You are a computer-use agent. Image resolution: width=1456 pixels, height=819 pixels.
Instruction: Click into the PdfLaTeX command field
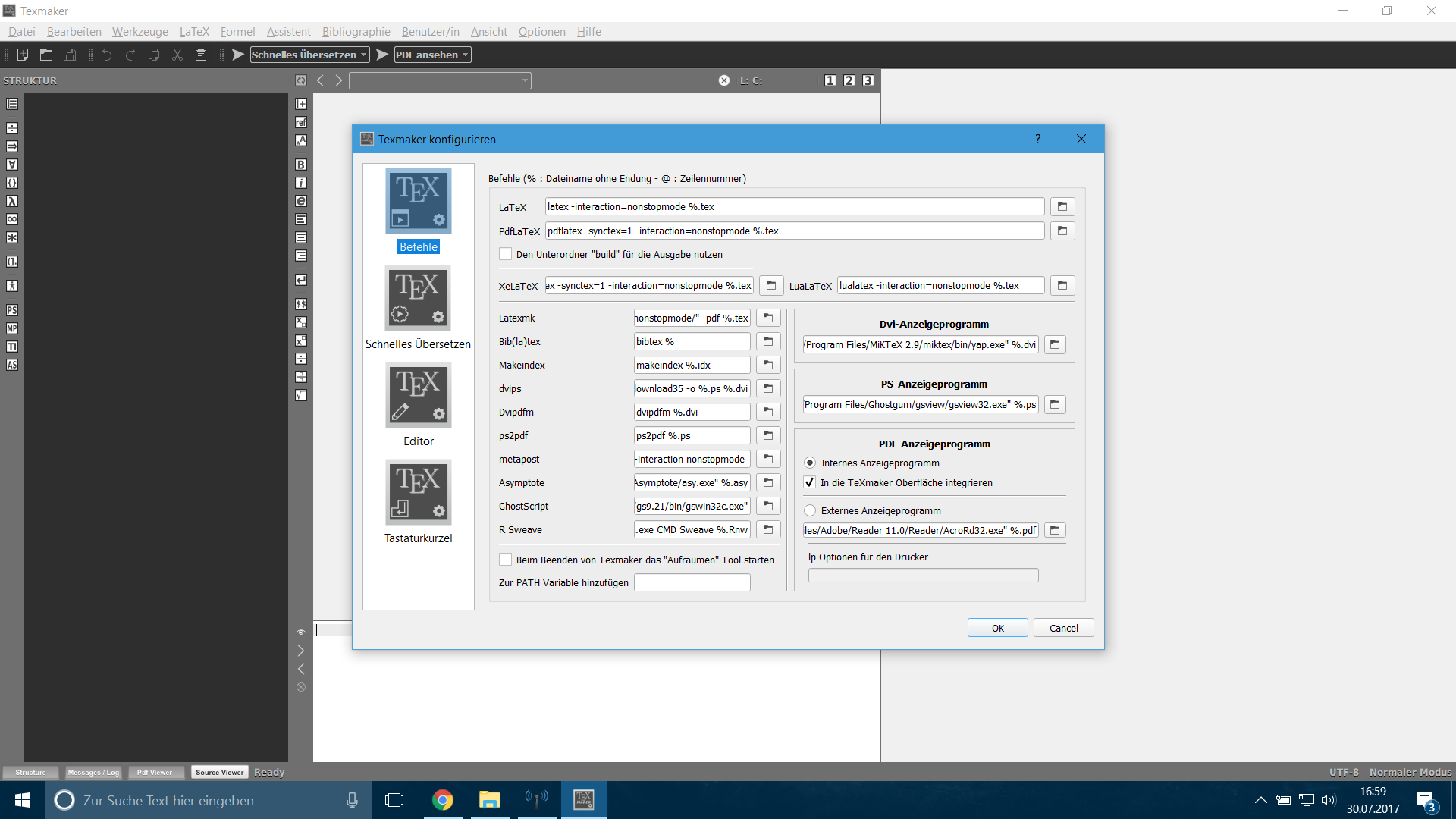pyautogui.click(x=795, y=231)
